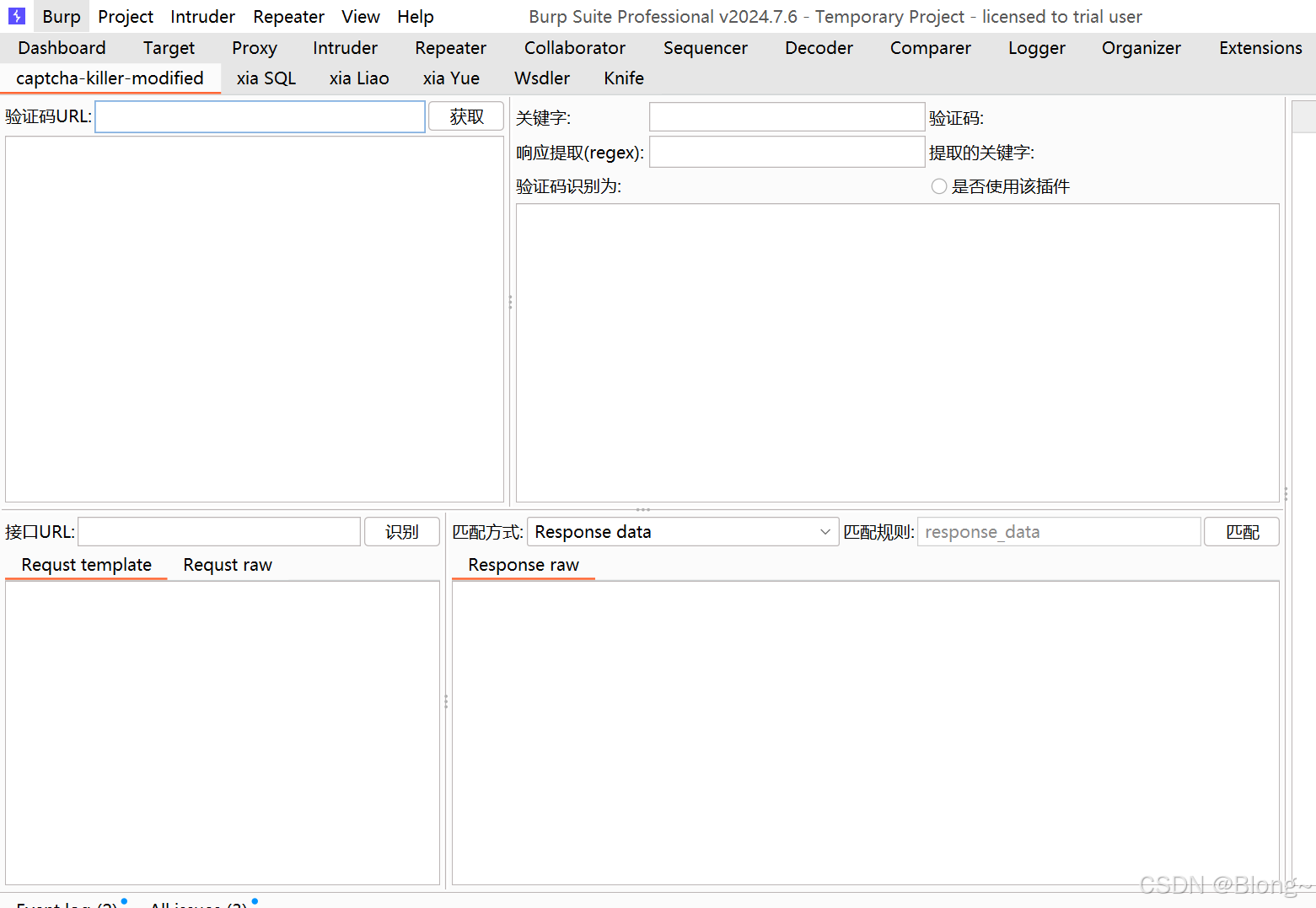Click the Burp Suite lightning logo icon
Screen dimensions: 1316x908
(17, 16)
